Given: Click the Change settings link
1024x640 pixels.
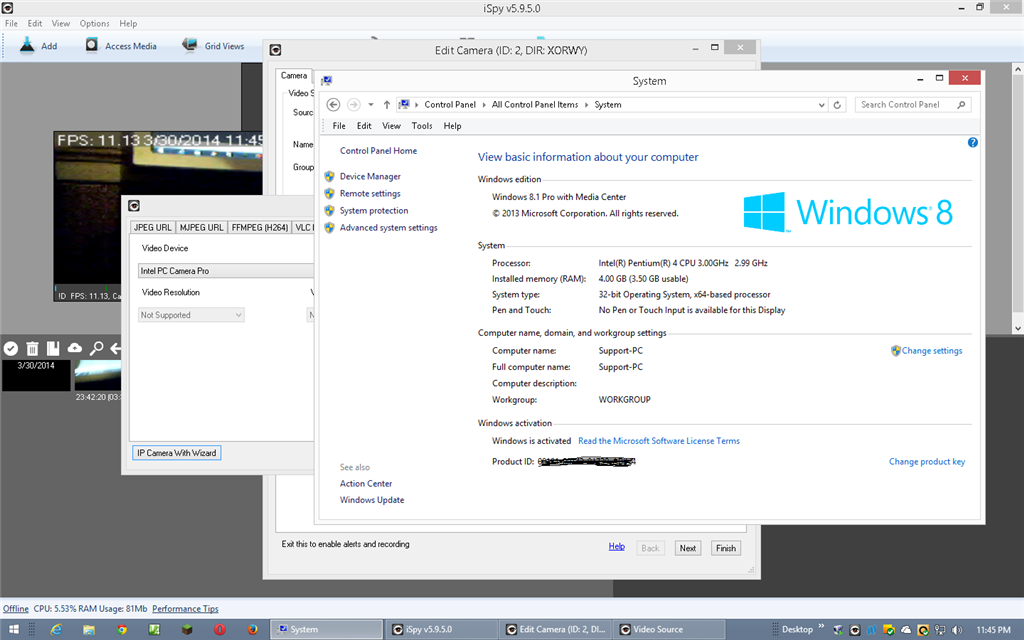Looking at the screenshot, I should (931, 351).
